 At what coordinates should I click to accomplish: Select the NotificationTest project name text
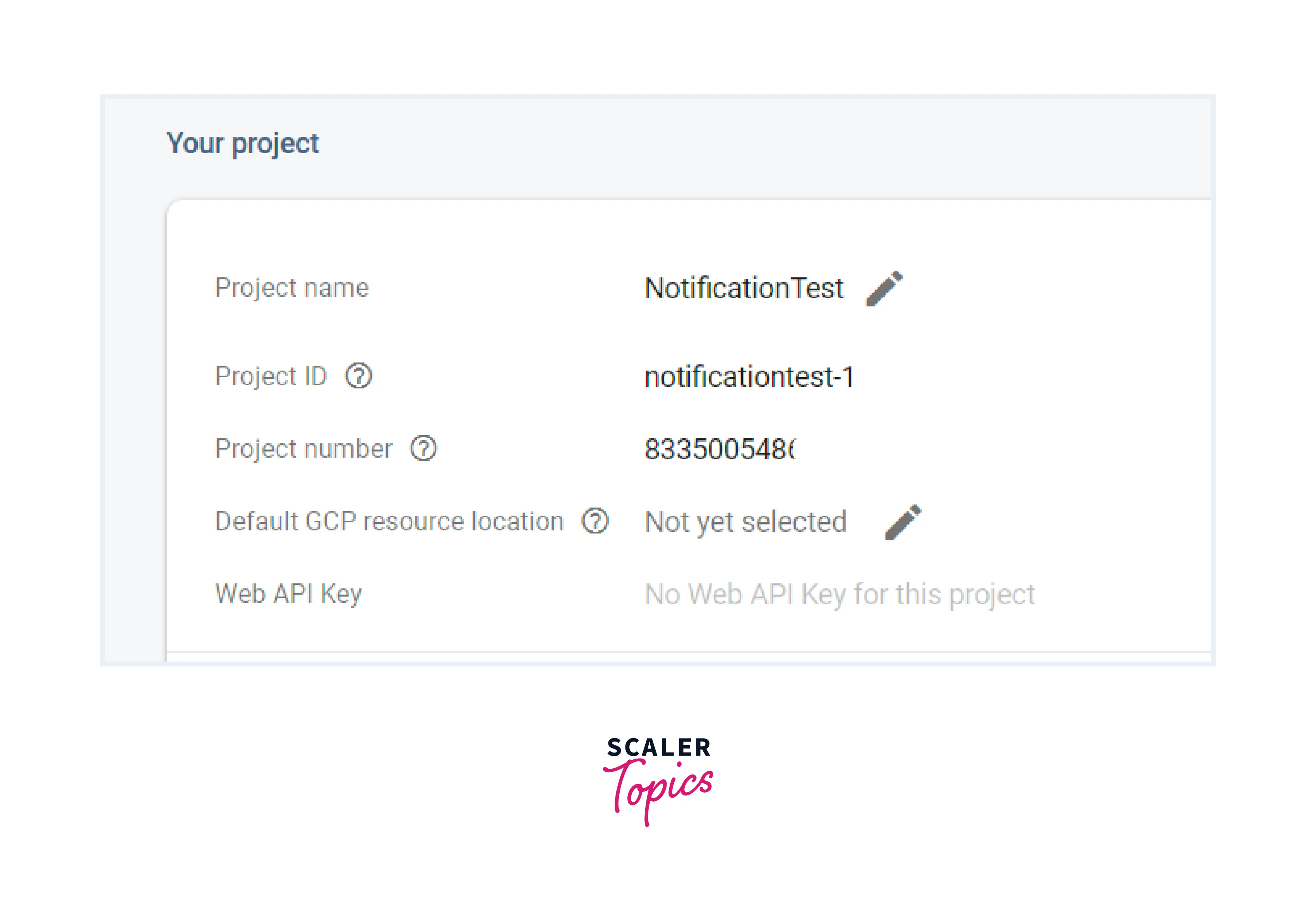click(x=744, y=288)
